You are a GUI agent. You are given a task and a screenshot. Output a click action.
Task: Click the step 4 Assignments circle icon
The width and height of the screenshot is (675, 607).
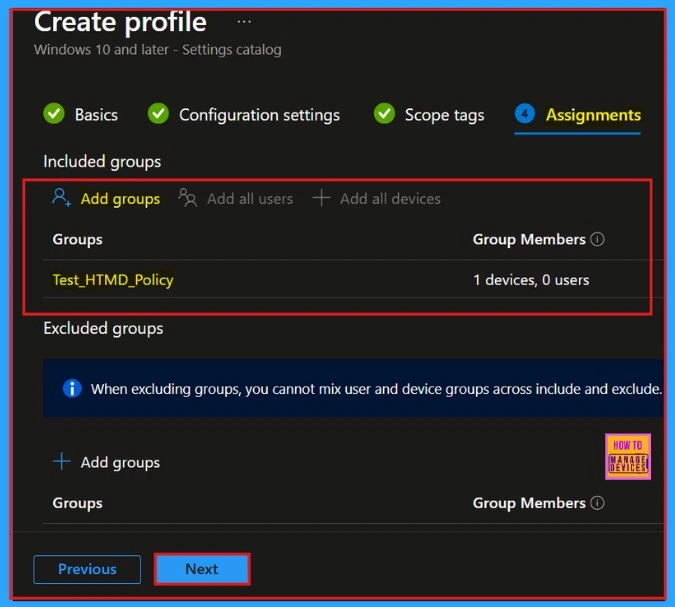pos(525,114)
